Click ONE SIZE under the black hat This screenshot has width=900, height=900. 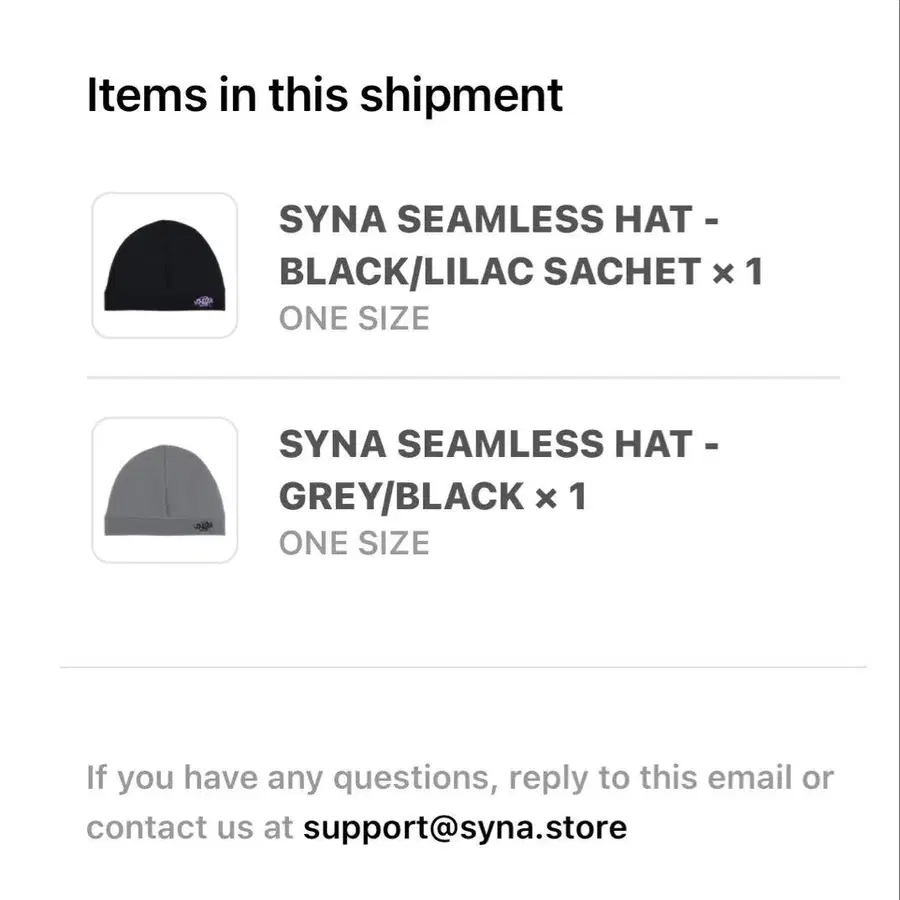click(x=354, y=319)
